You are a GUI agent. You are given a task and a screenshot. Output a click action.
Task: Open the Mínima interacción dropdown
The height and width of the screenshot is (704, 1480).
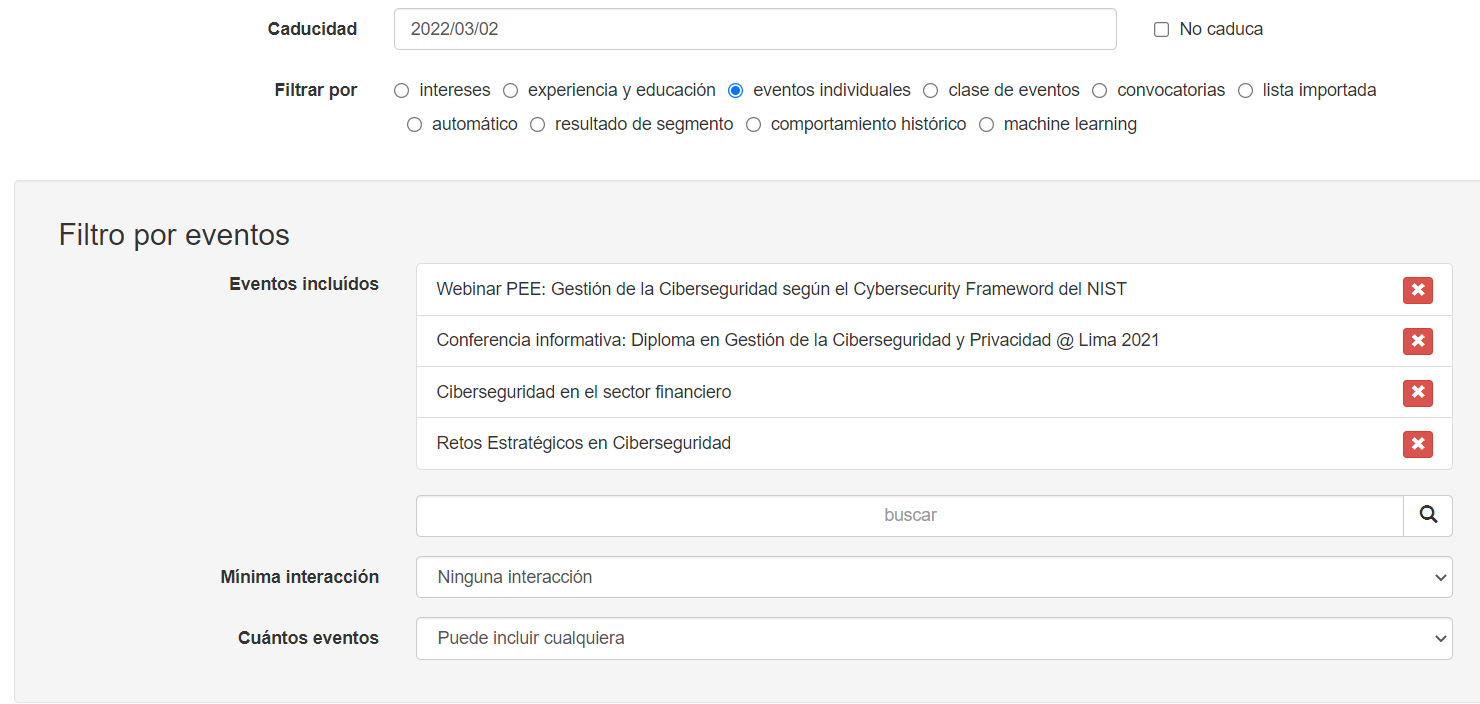point(934,577)
